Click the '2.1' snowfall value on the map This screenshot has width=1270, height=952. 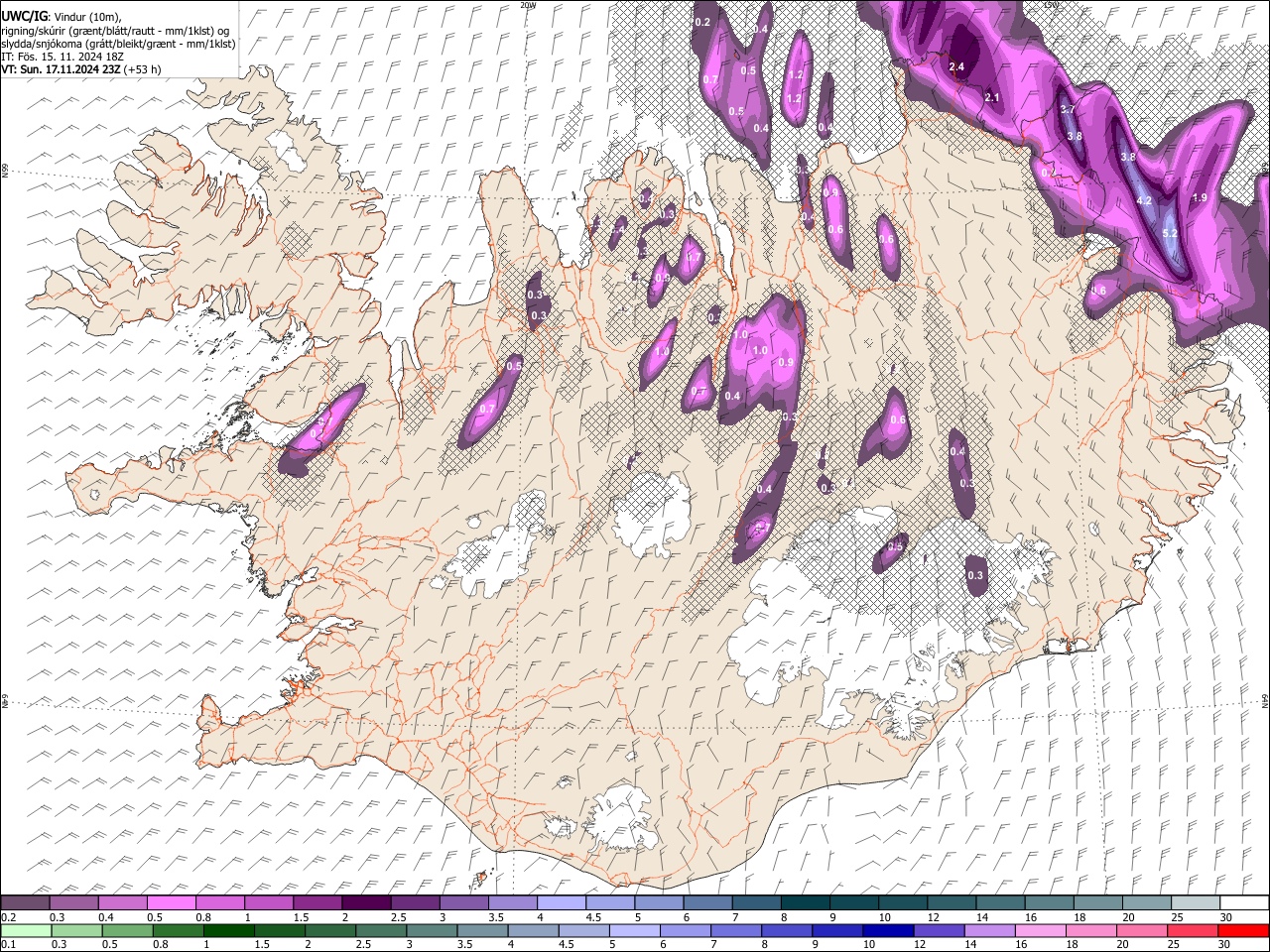click(x=992, y=97)
